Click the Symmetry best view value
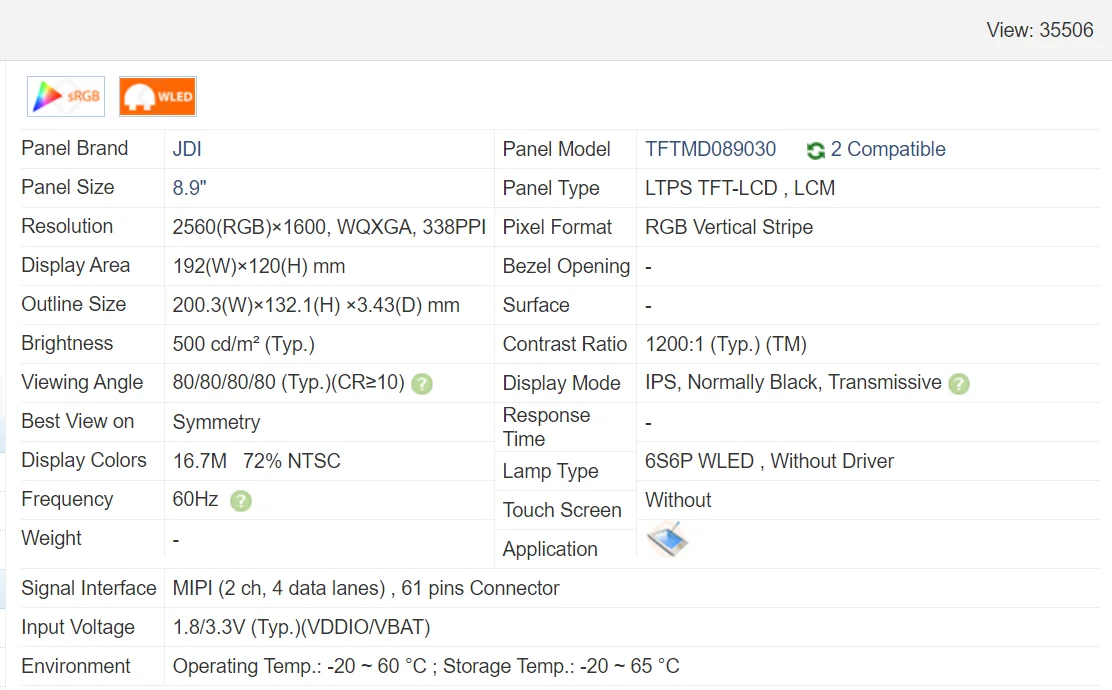This screenshot has width=1112, height=690. coord(216,422)
